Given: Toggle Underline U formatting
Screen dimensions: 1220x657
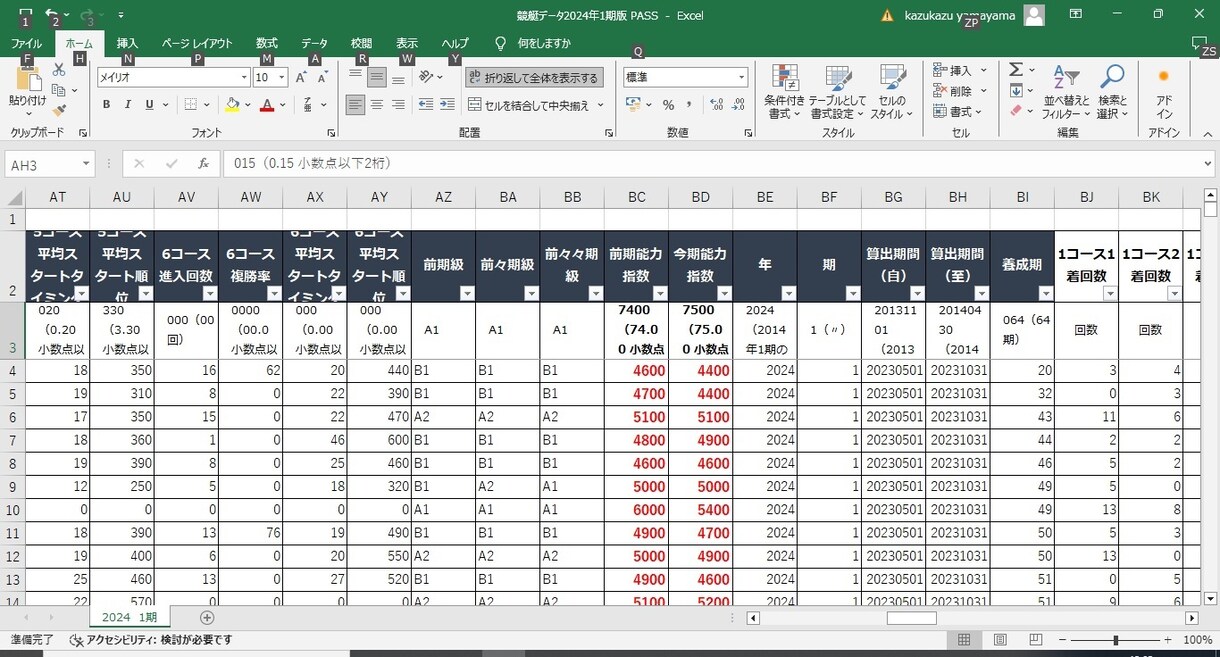Looking at the screenshot, I should pos(149,104).
